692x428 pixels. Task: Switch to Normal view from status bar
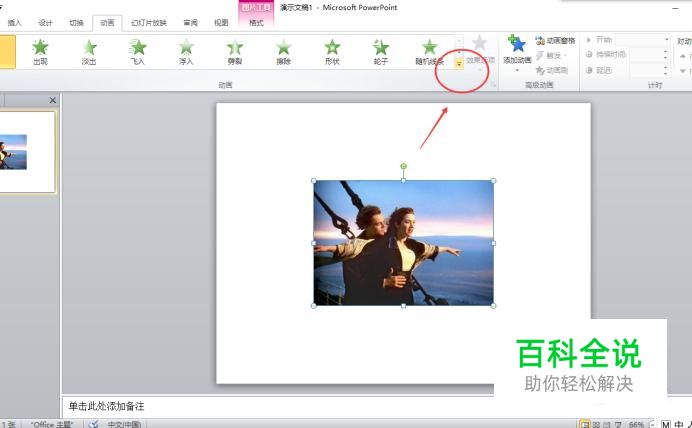584,424
